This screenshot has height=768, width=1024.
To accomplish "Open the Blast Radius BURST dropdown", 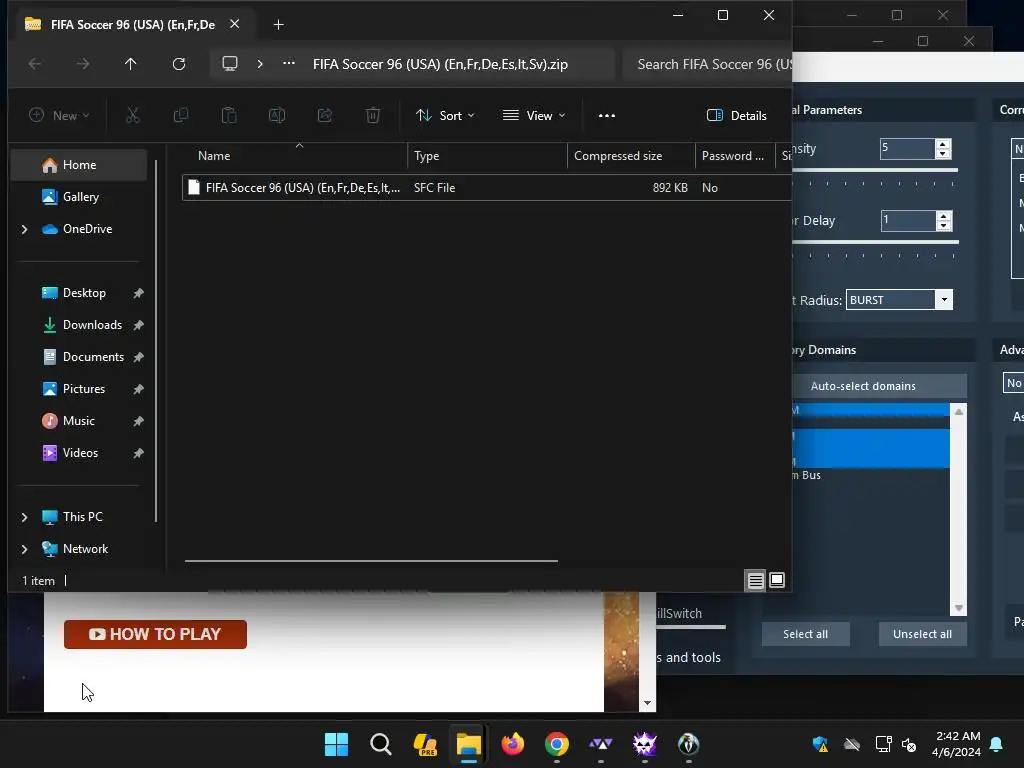I will tap(944, 300).
